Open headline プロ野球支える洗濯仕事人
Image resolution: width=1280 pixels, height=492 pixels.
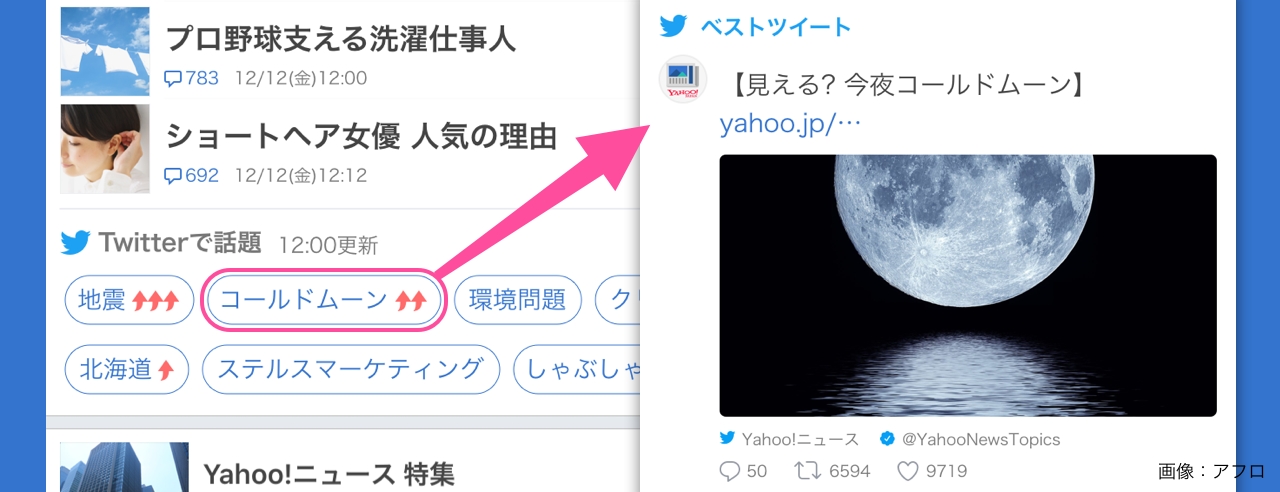(x=340, y=39)
